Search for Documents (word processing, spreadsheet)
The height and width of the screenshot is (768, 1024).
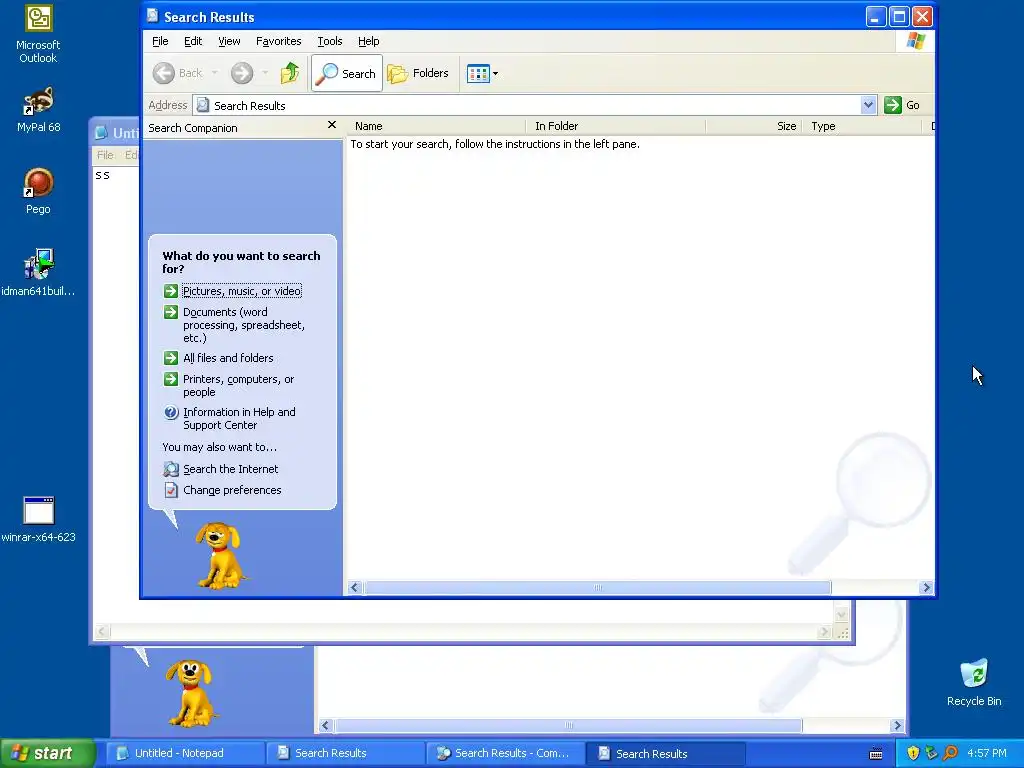tap(244, 325)
